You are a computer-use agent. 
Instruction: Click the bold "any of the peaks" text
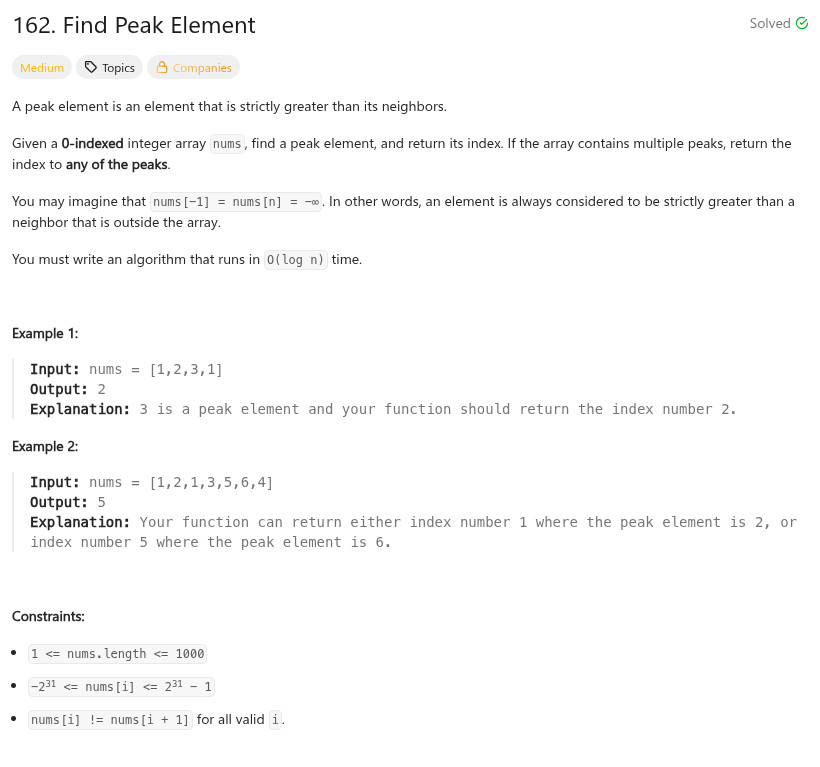click(x=117, y=164)
